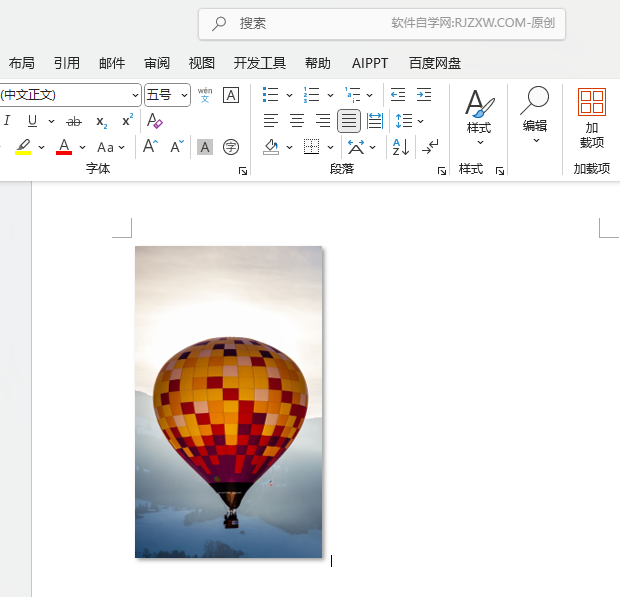
Task: Apply the yellow highlight color
Action: [23, 147]
